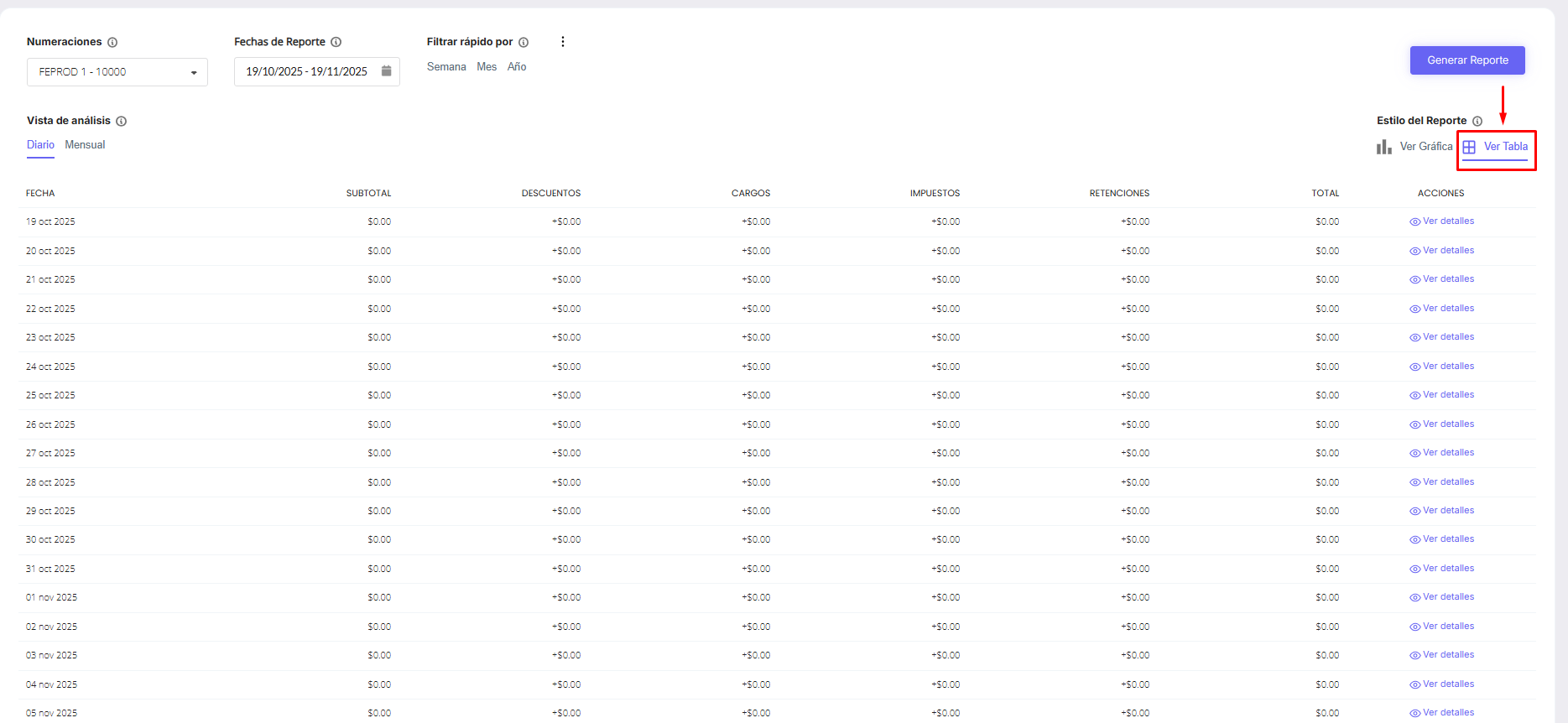Click info icon beside Fechas de Reporte

pyautogui.click(x=336, y=42)
